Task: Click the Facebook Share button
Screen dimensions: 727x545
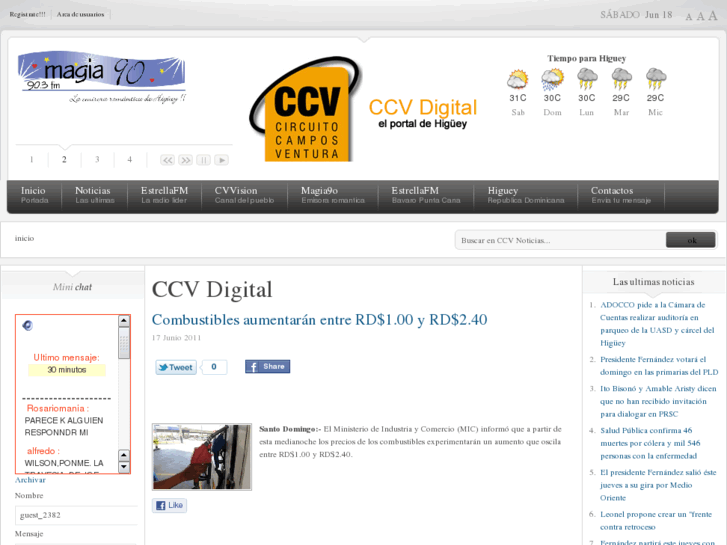Action: [268, 366]
